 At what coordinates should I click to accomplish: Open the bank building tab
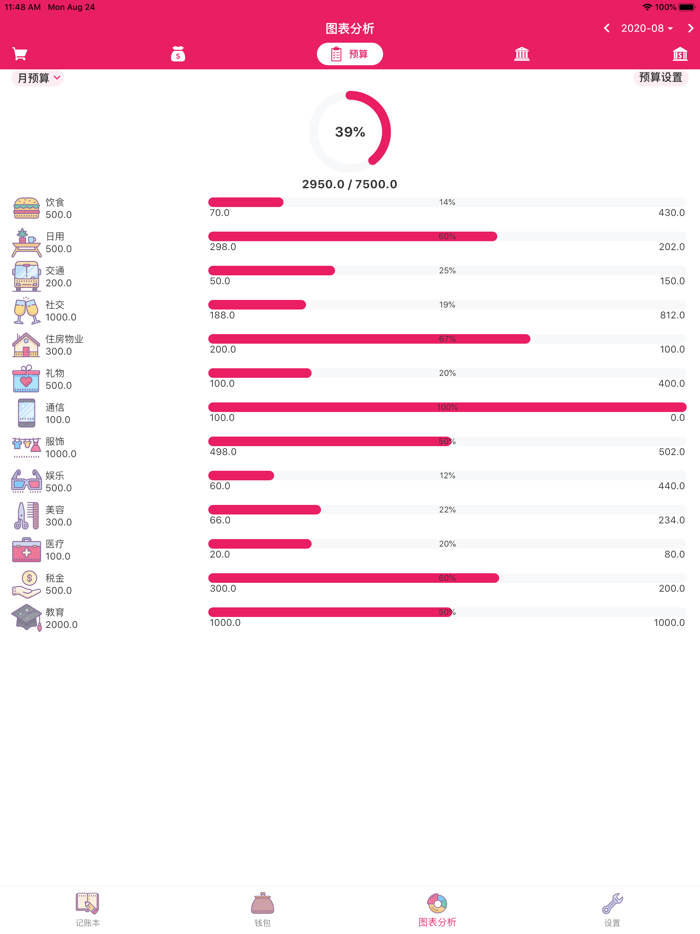coord(522,54)
